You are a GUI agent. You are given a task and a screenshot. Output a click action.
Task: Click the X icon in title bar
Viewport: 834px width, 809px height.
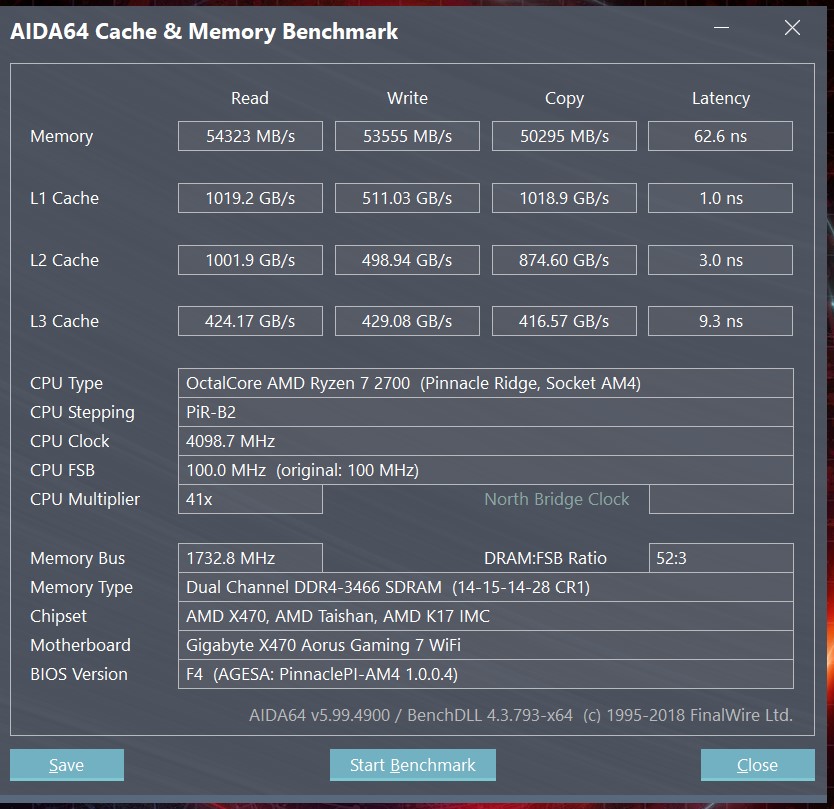click(x=792, y=28)
